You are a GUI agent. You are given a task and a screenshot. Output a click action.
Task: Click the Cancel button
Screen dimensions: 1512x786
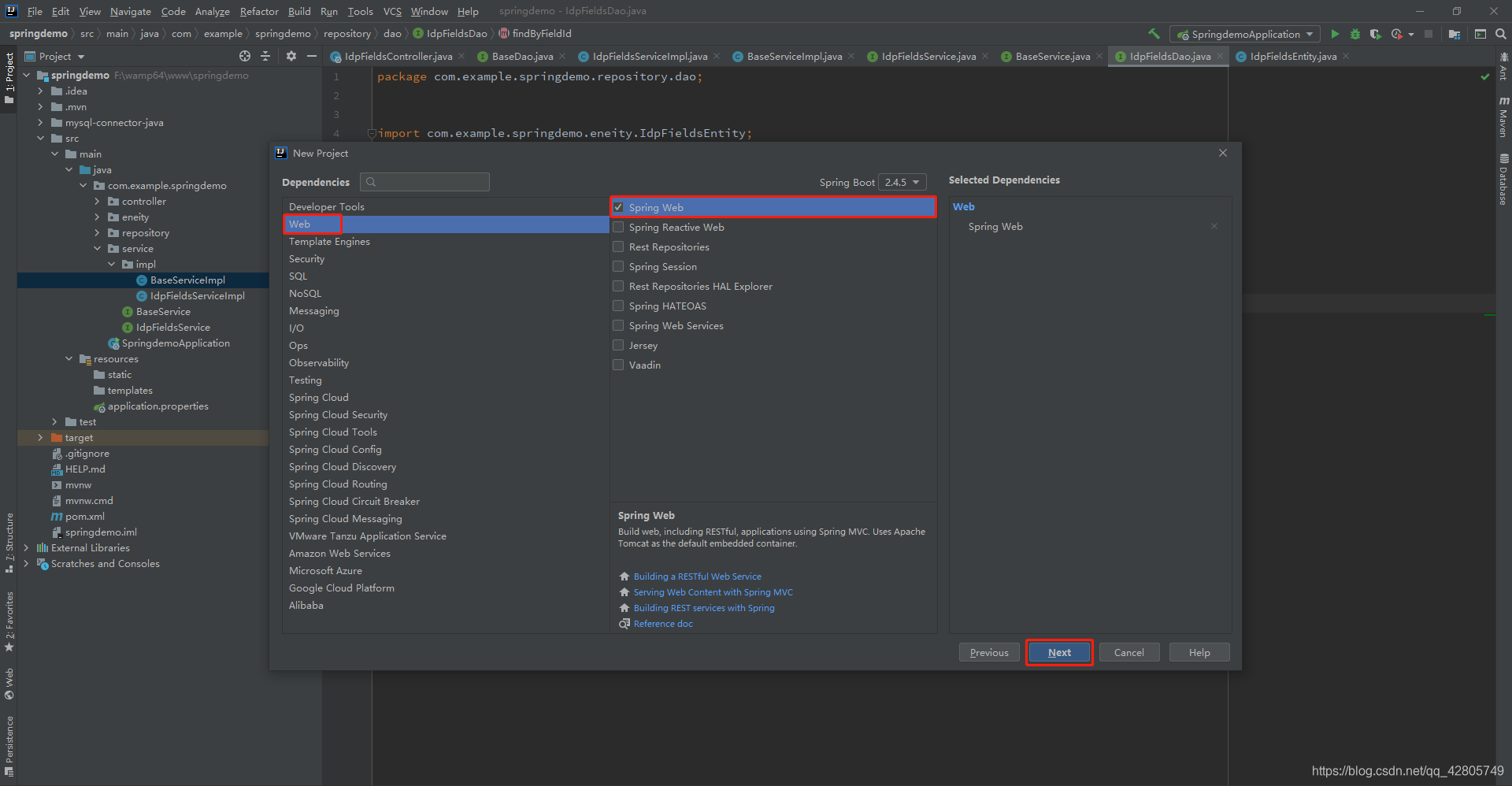coord(1128,652)
